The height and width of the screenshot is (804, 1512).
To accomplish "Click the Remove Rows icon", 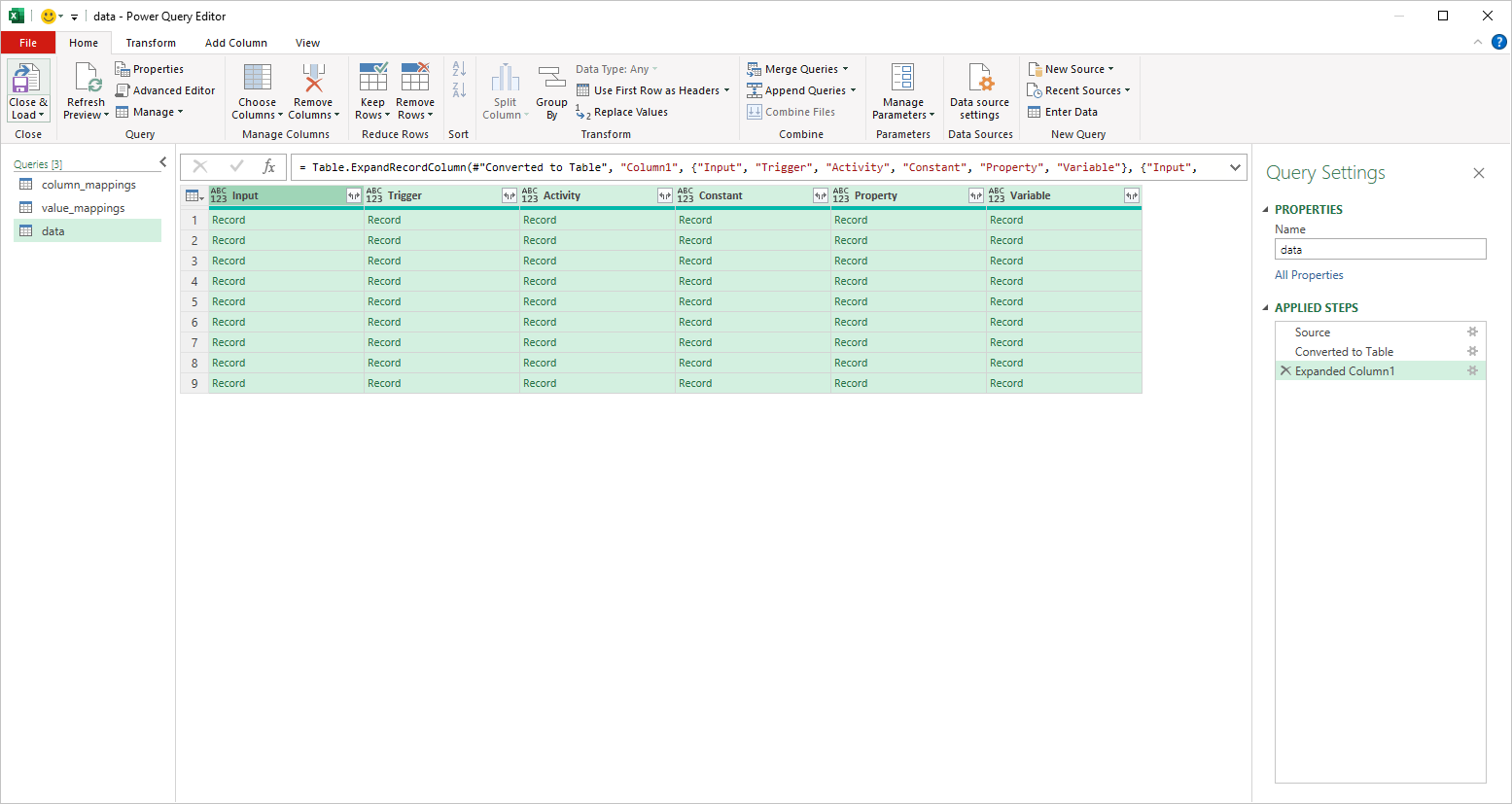I will click(415, 78).
